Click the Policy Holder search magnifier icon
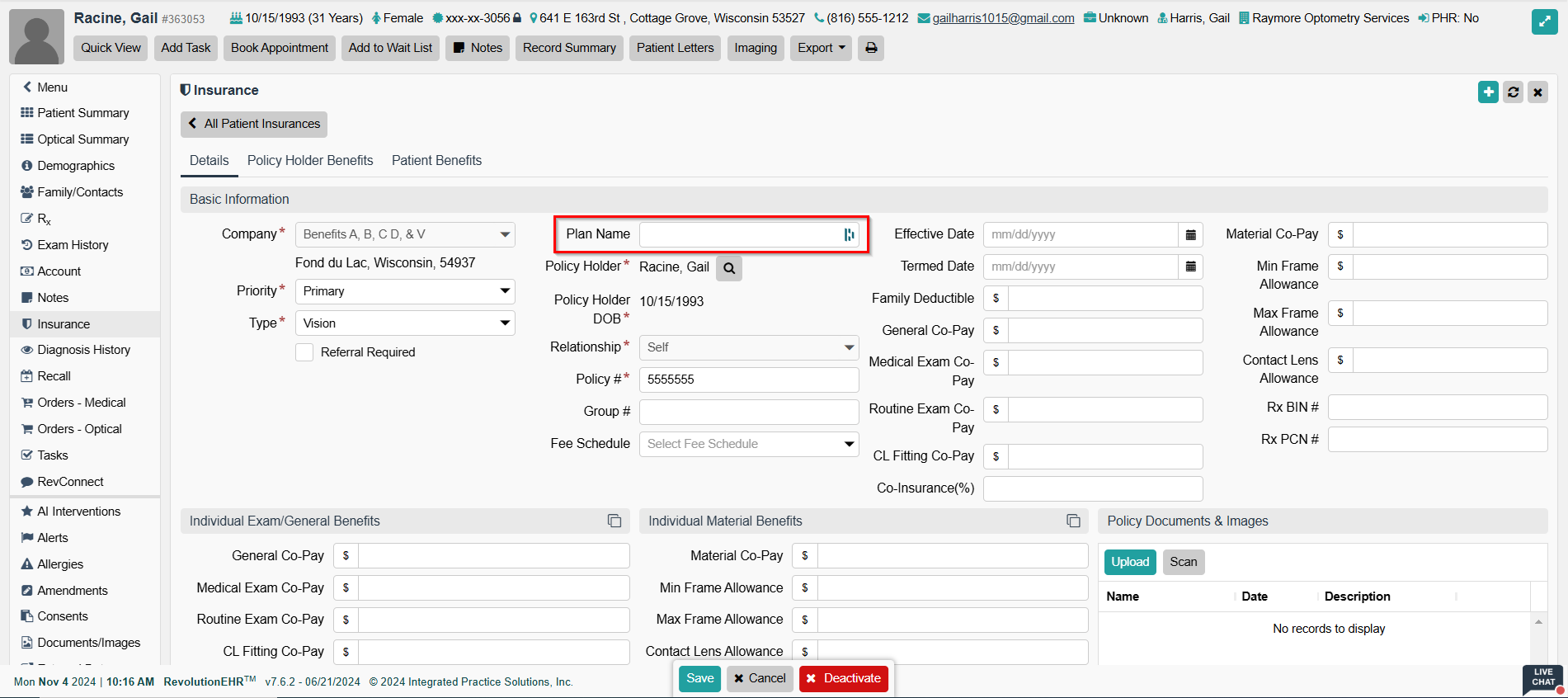1568x698 pixels. (729, 268)
